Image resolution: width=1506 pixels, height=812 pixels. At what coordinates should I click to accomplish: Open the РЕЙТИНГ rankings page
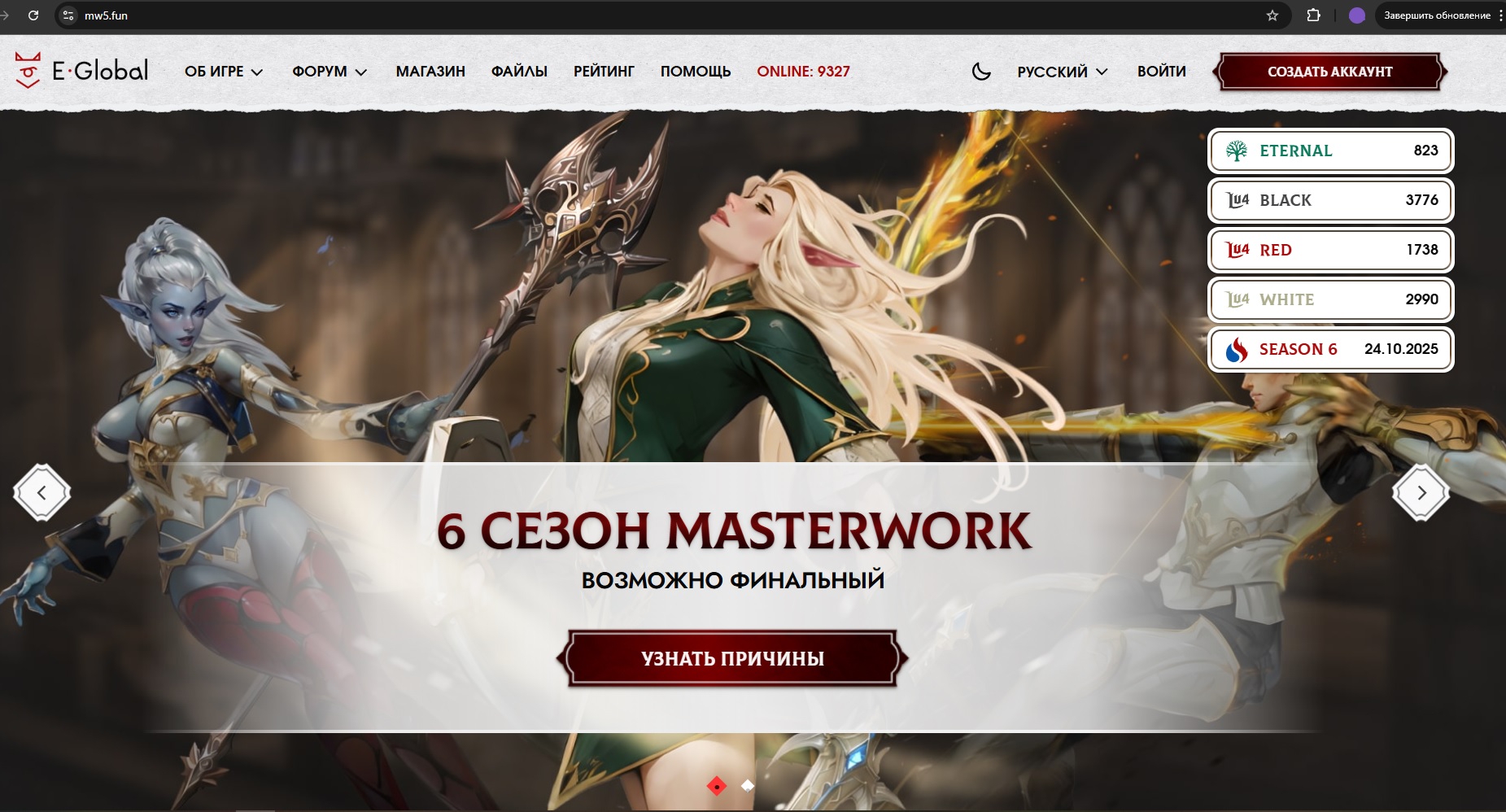[x=604, y=72]
